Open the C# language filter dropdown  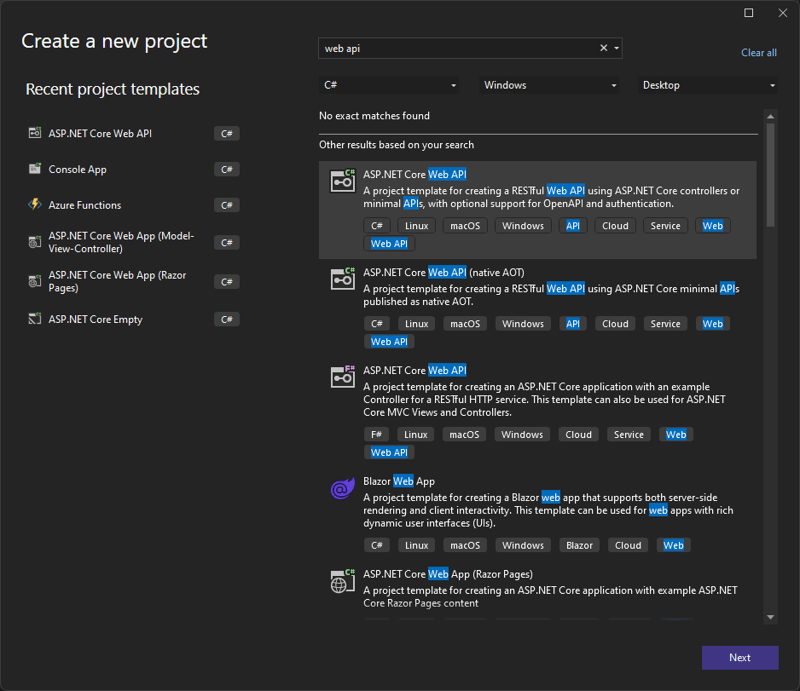tap(389, 86)
